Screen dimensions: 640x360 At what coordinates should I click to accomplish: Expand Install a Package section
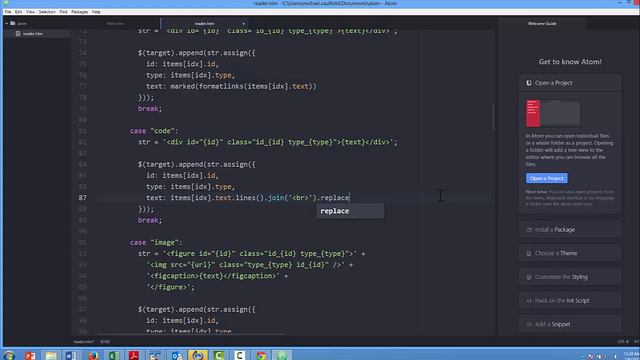[x=570, y=230]
